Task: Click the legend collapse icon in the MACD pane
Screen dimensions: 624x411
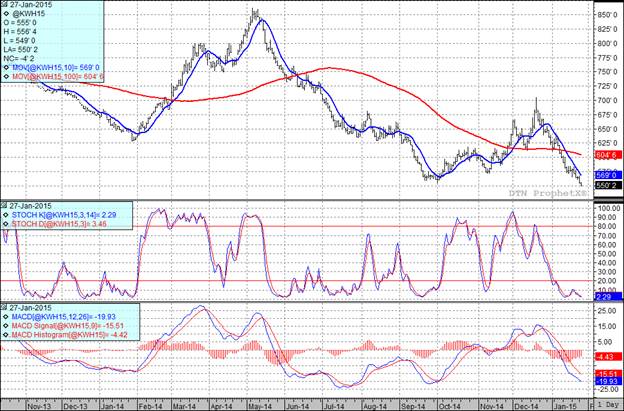Action: pos(4,308)
